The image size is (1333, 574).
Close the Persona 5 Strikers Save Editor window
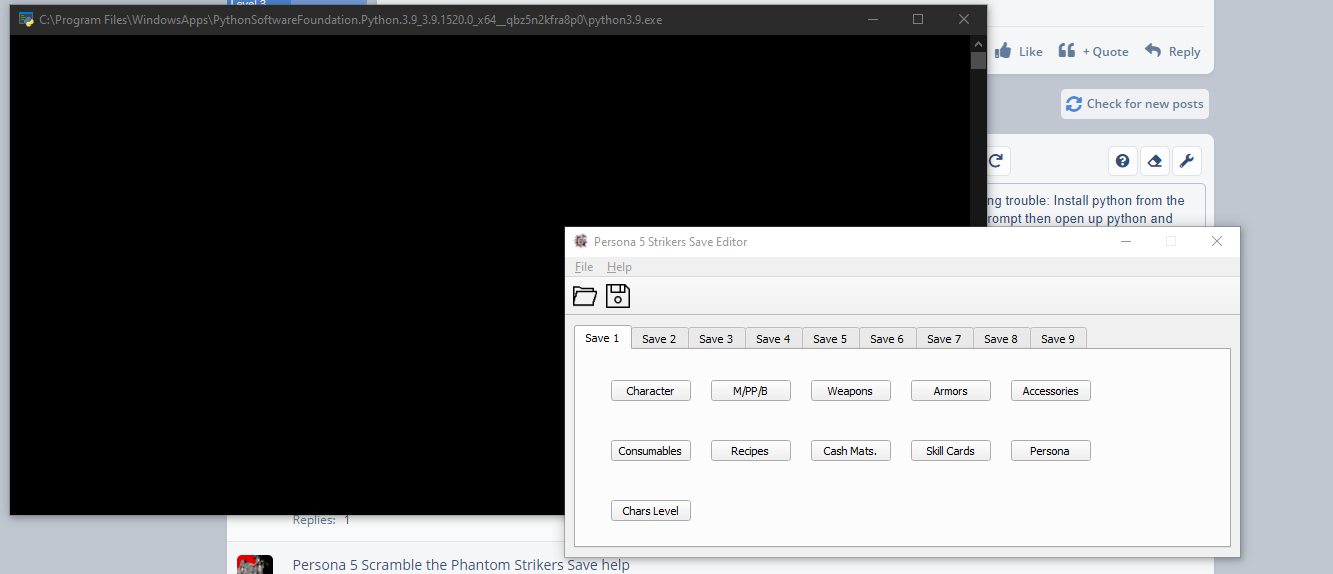[x=1217, y=241]
